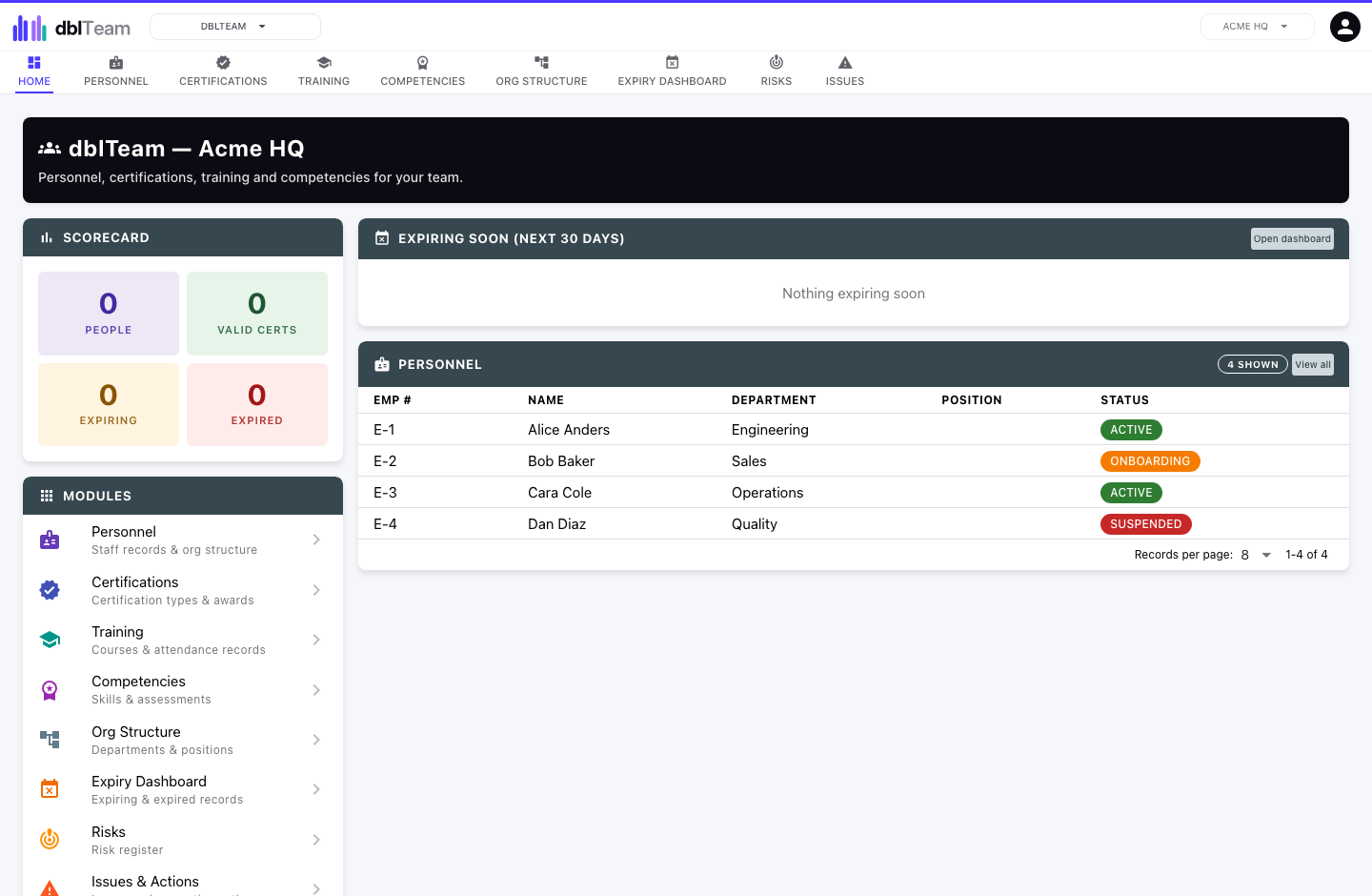This screenshot has height=896, width=1372.
Task: Click the Risks target icon in navigation
Action: (x=777, y=63)
